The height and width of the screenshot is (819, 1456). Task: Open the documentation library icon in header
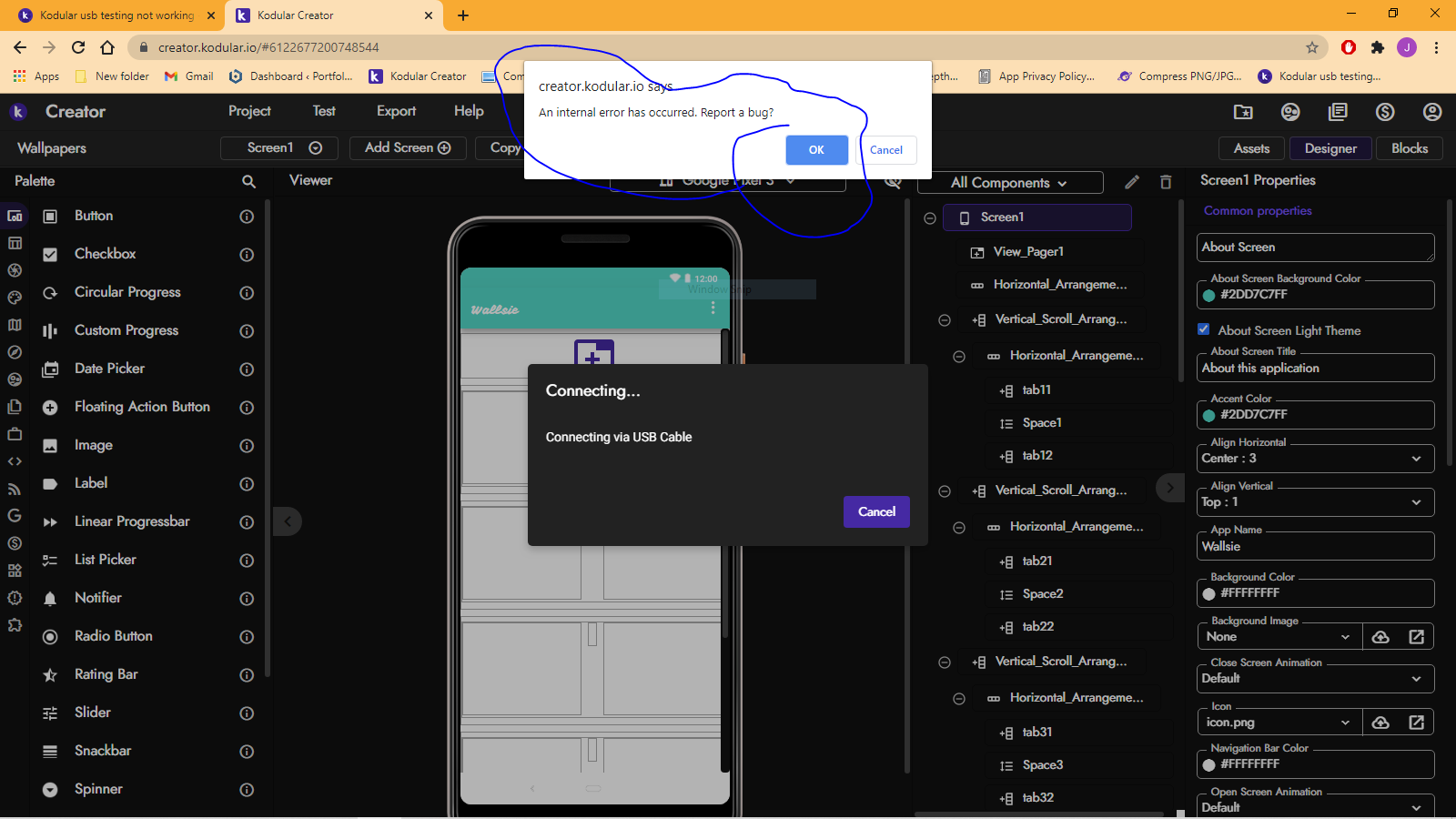(1338, 112)
